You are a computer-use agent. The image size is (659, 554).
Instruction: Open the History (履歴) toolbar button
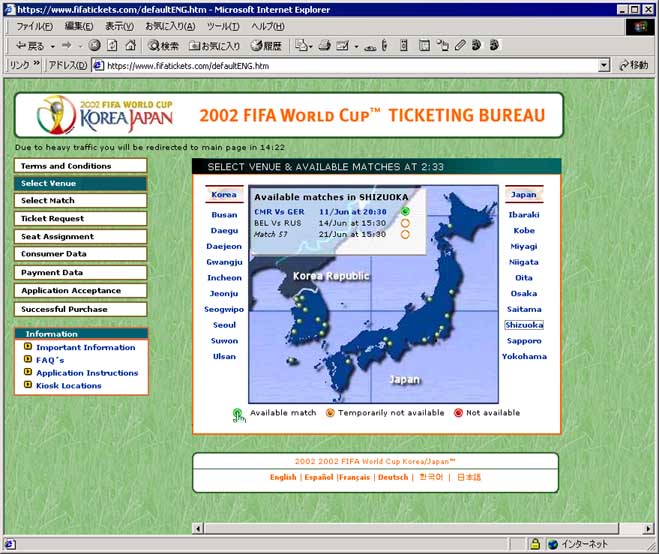(x=266, y=45)
